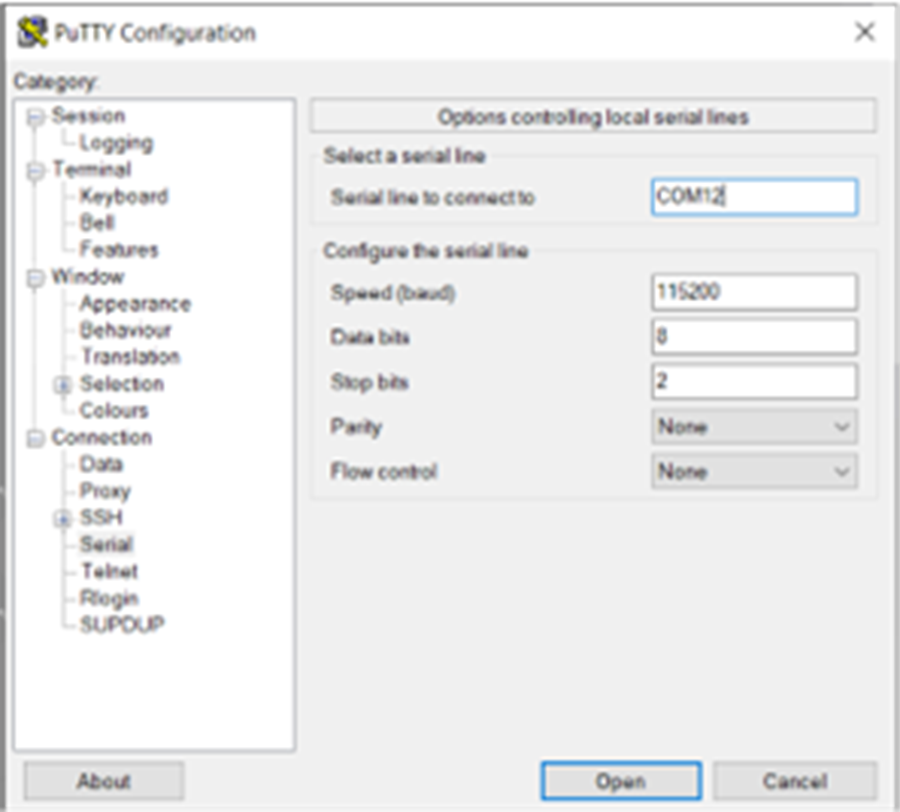Click the PuTTY icon in the title bar
Screen dimensions: 900x812
32,32
